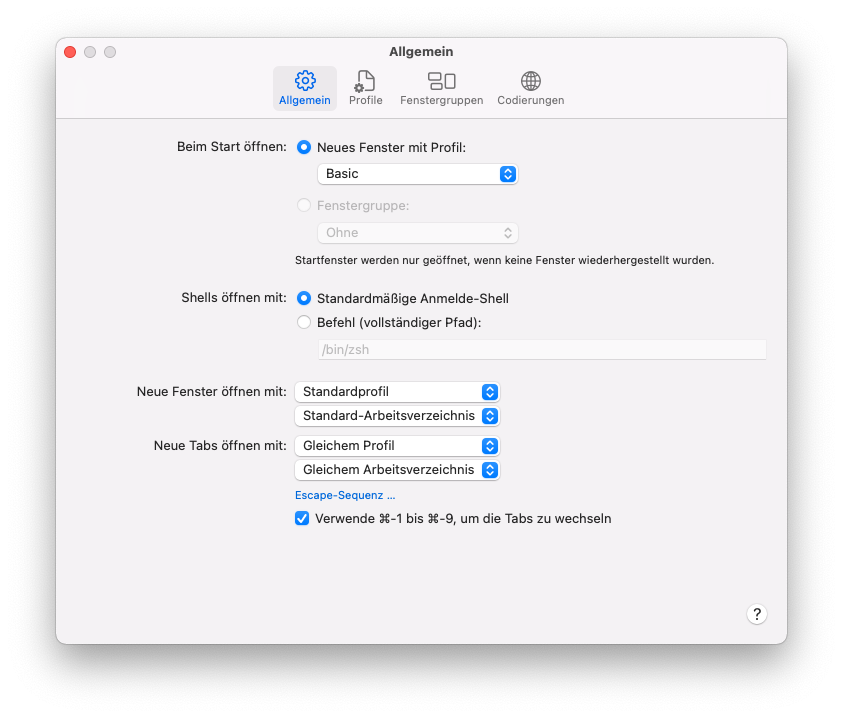Click the 'Allgemein' window title text

coord(421,52)
